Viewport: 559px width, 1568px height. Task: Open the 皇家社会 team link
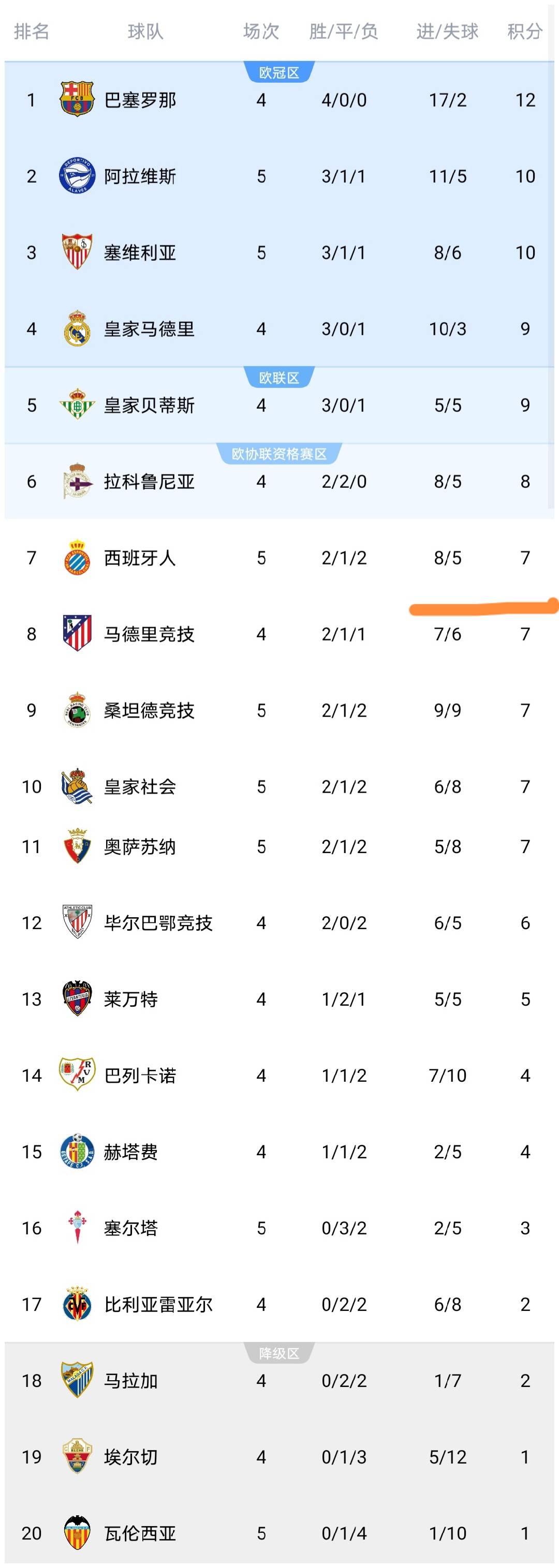tap(140, 786)
